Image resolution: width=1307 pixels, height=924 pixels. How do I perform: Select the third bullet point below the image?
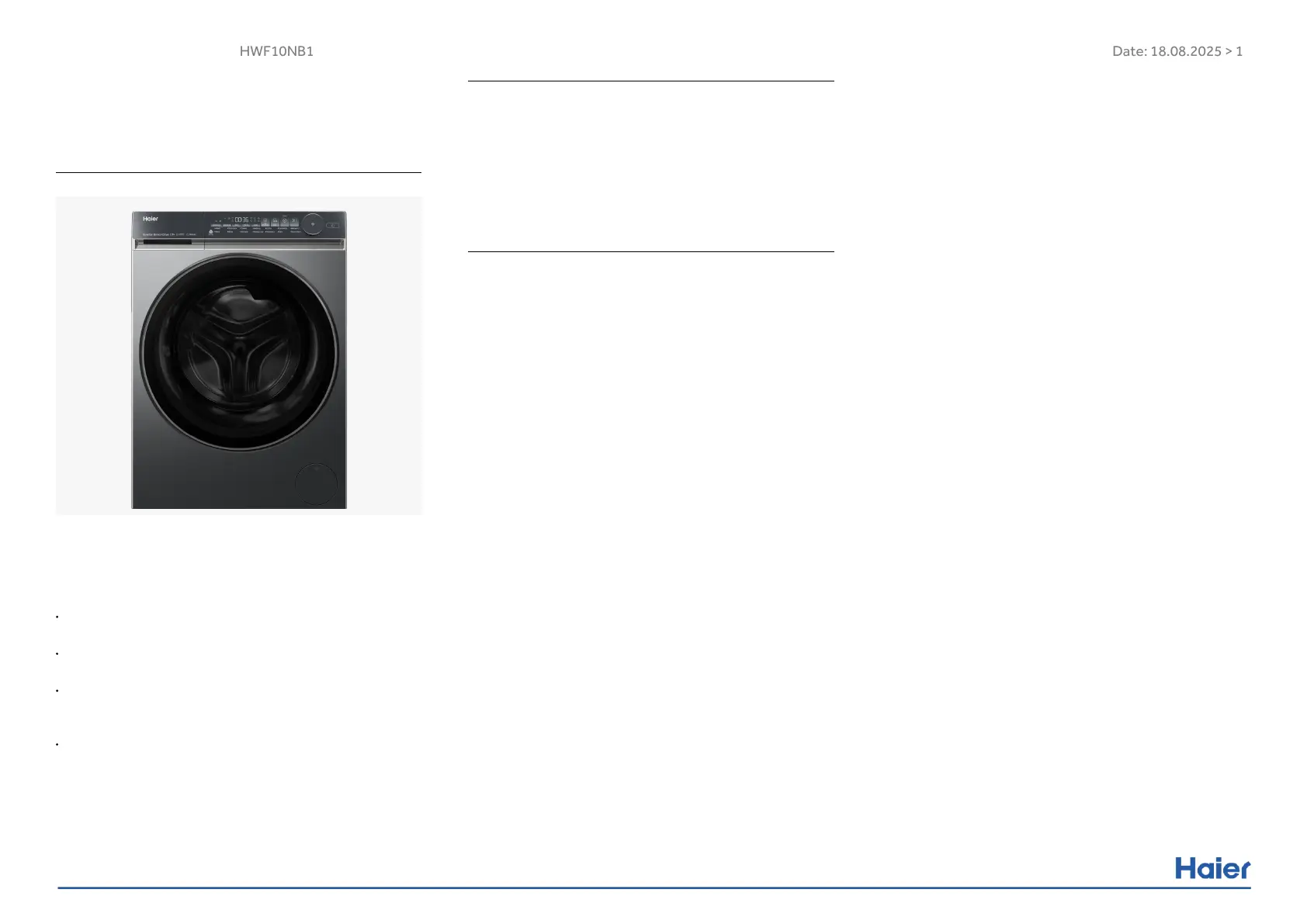point(58,690)
